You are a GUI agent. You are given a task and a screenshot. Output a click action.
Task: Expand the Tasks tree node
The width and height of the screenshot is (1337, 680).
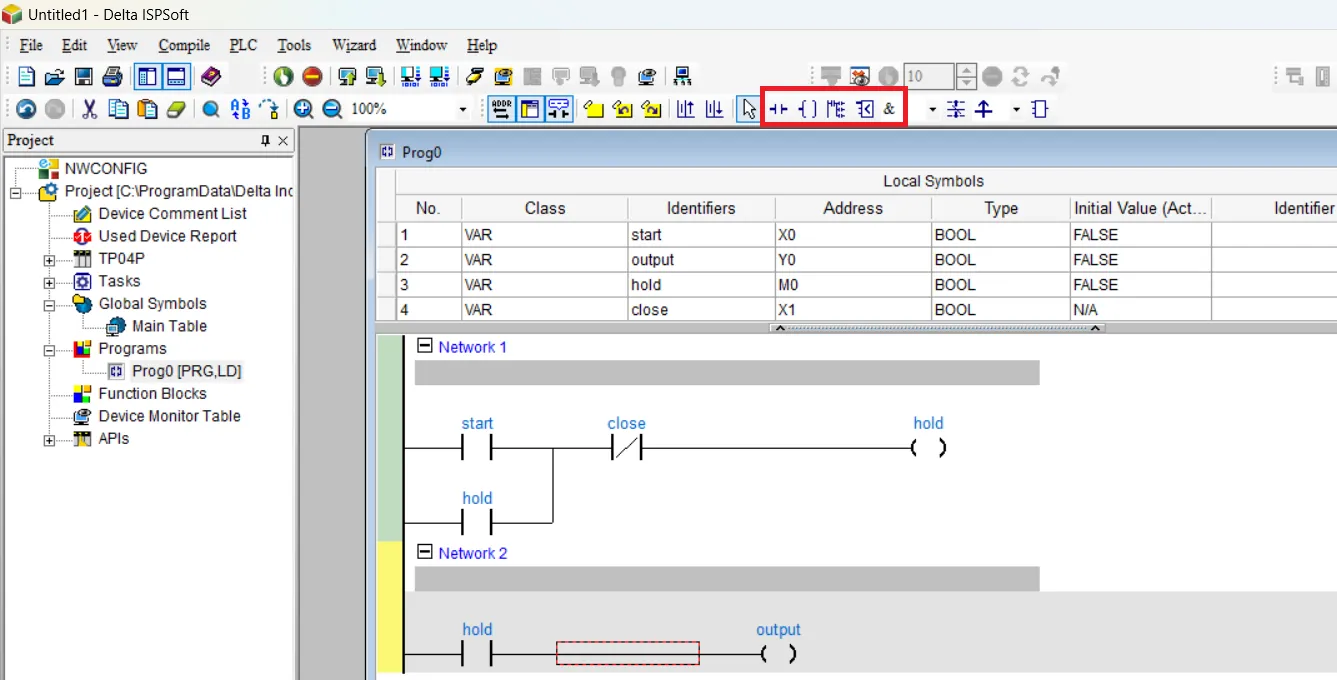pyautogui.click(x=49, y=282)
